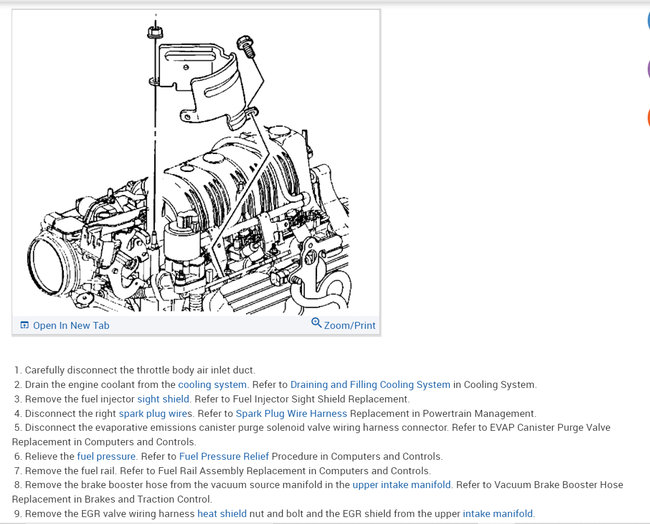Follow the 'sight shield' link

[163, 399]
